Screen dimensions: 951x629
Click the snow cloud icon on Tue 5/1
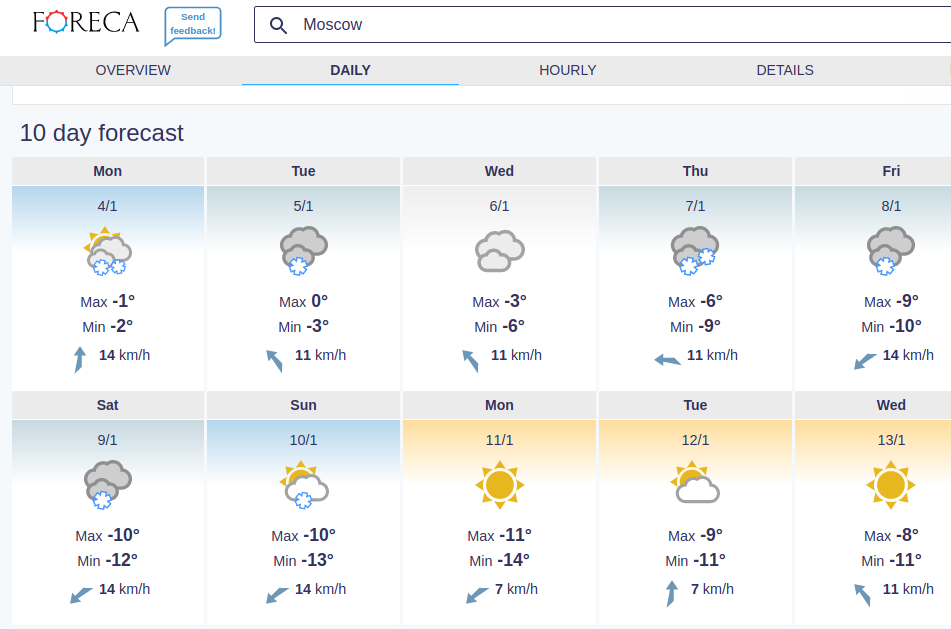pos(303,251)
